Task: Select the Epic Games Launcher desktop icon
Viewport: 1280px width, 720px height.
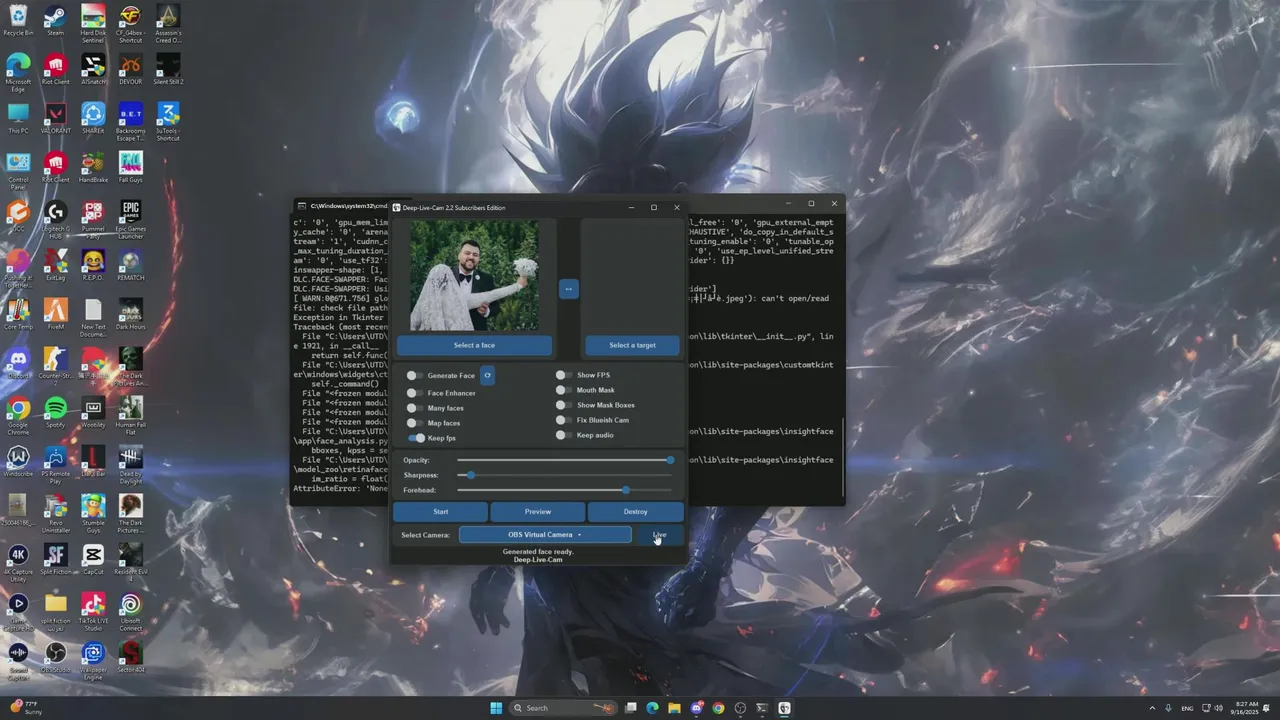Action: (x=130, y=219)
